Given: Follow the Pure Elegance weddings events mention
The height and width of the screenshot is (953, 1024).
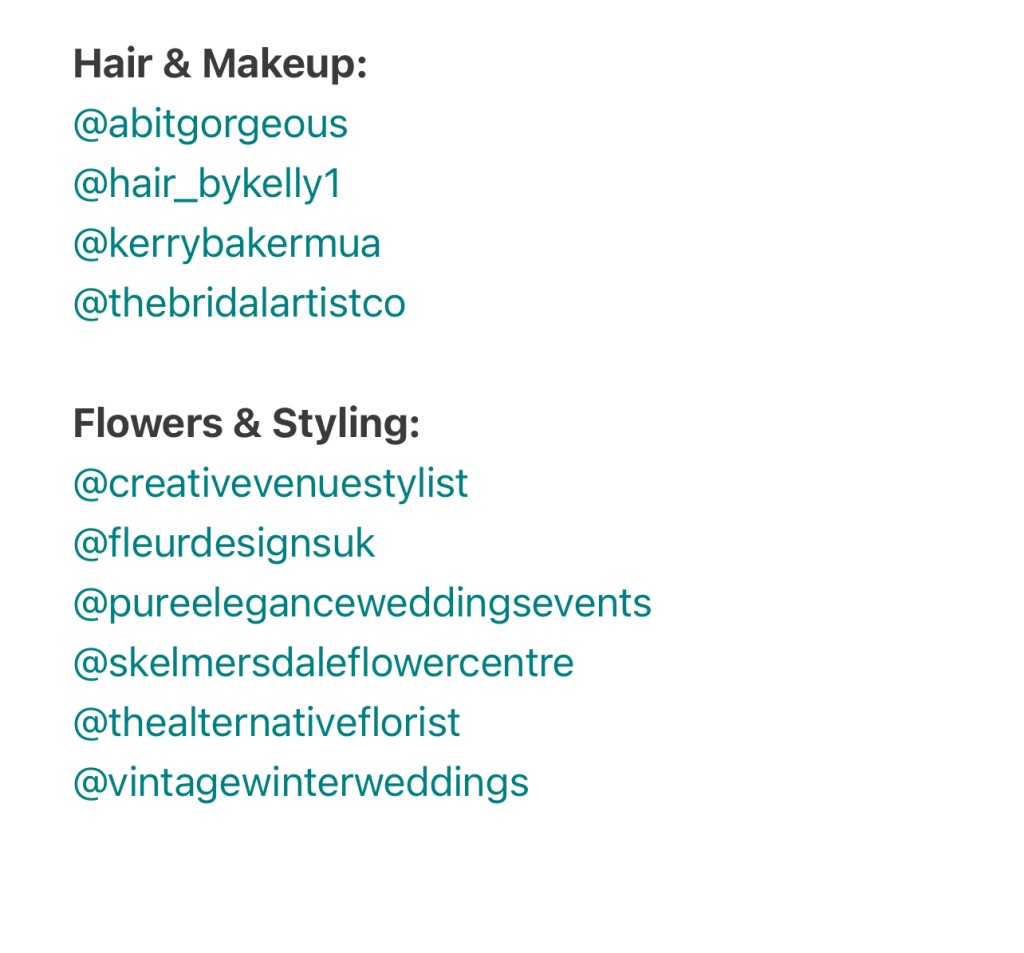Looking at the screenshot, I should pos(362,604).
